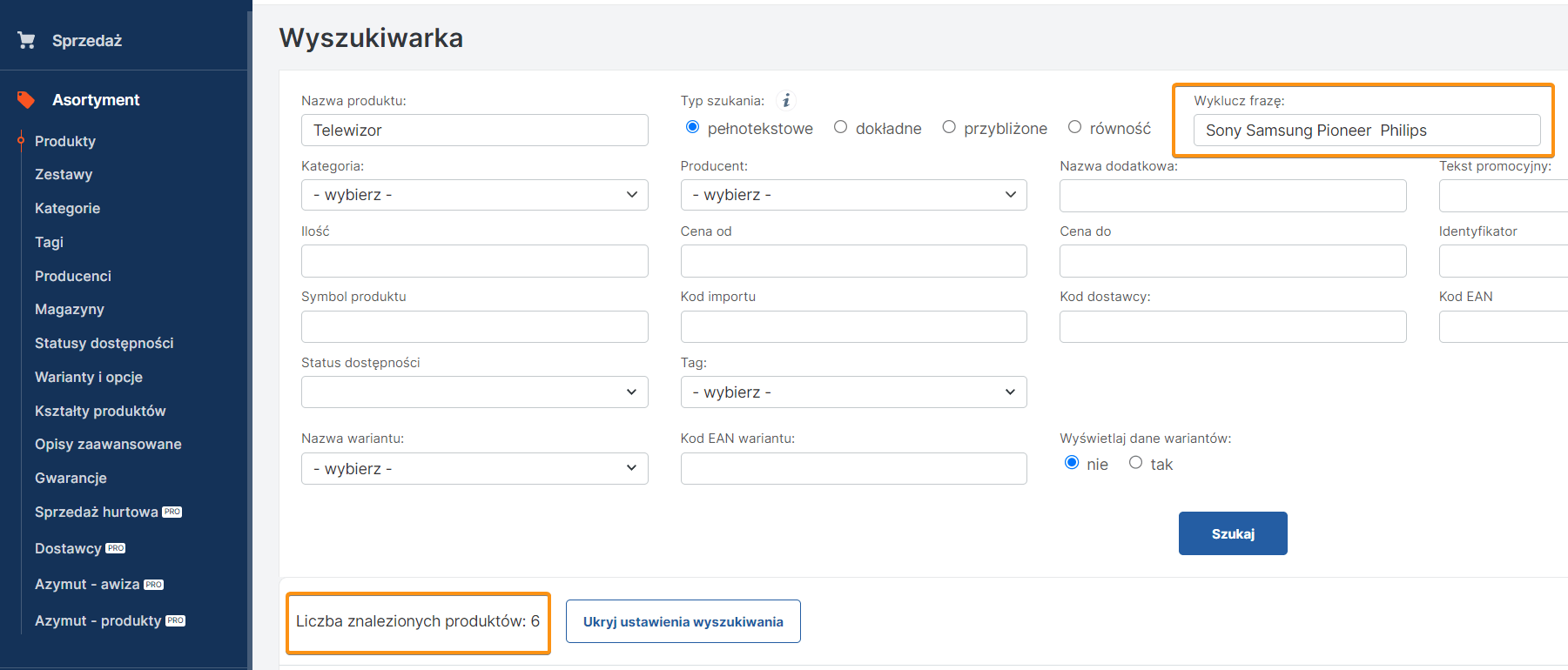Click the orange Asortyment tag icon
This screenshot has width=1568, height=670.
point(26,100)
